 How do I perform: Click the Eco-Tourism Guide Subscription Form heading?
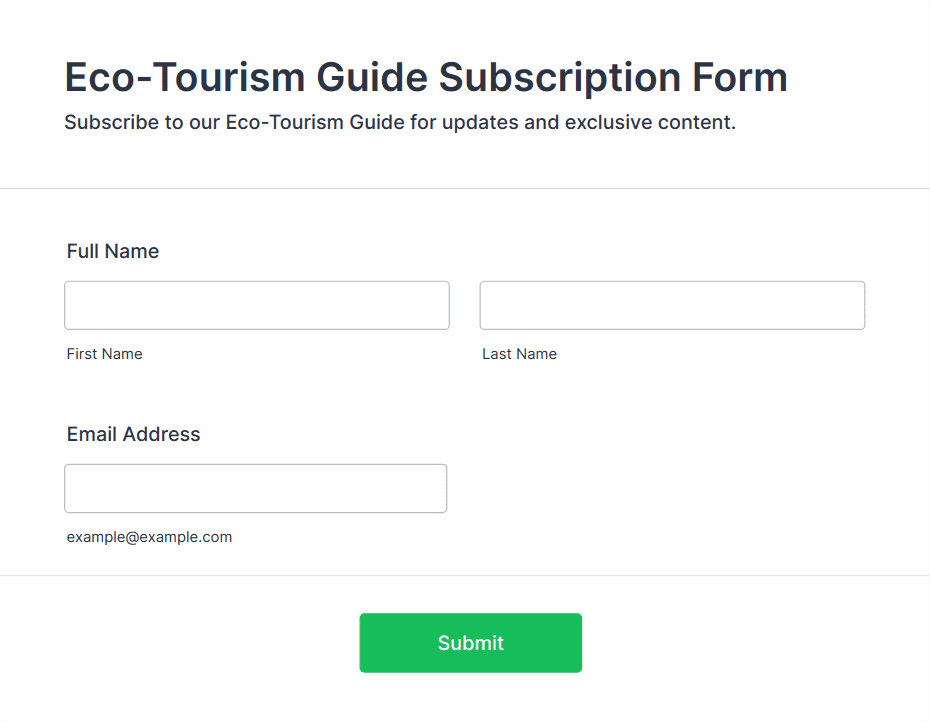[426, 77]
